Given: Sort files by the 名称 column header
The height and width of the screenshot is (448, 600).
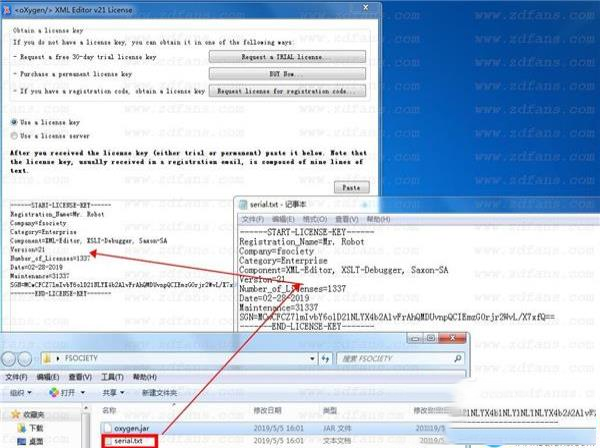Looking at the screenshot, I should [x=109, y=411].
